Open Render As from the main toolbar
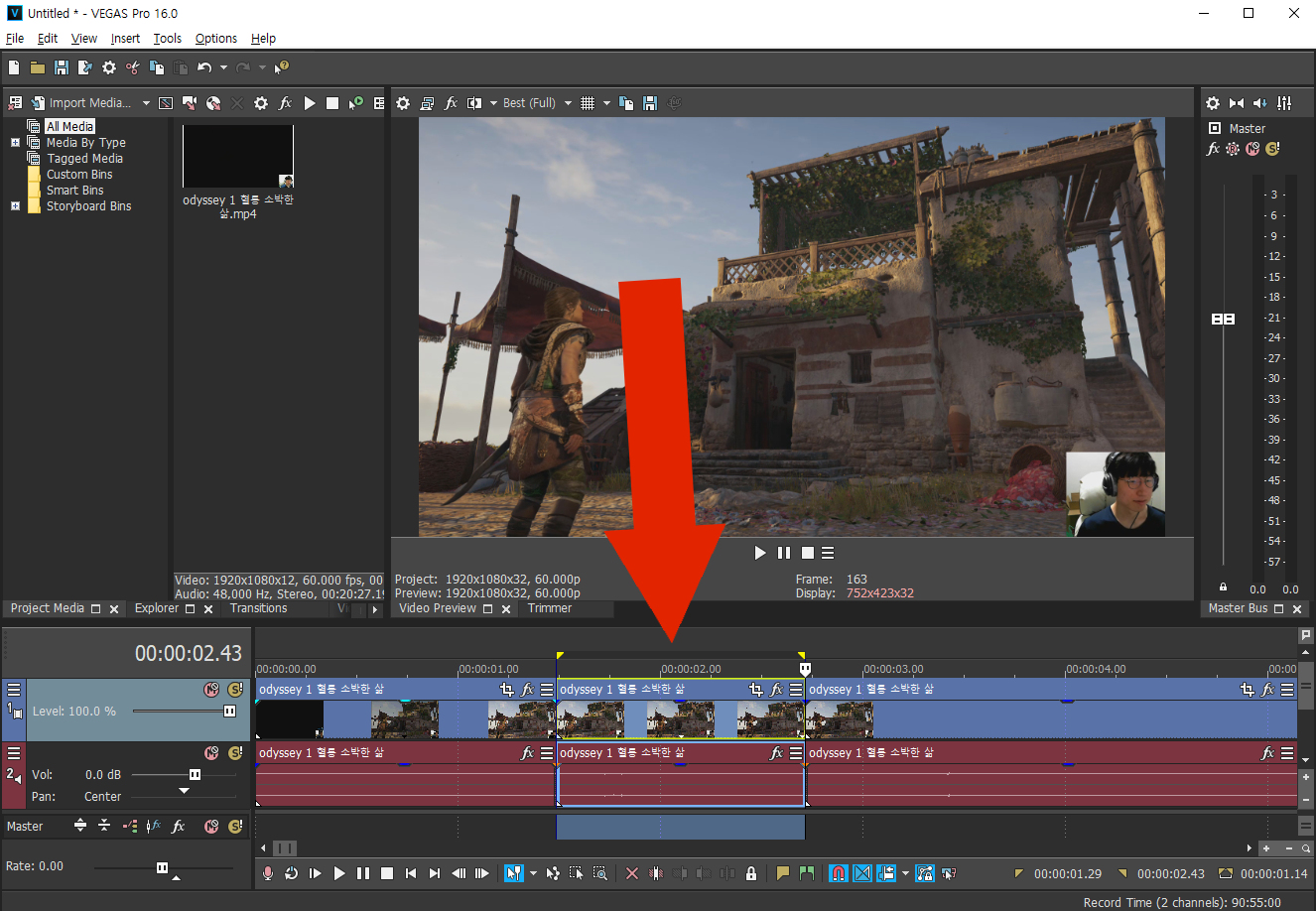Screen dimensions: 1316x911 [85, 67]
